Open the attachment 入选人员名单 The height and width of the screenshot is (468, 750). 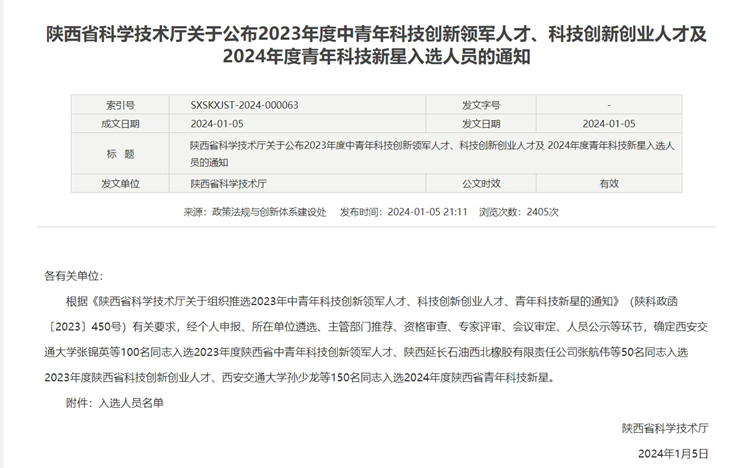[130, 402]
